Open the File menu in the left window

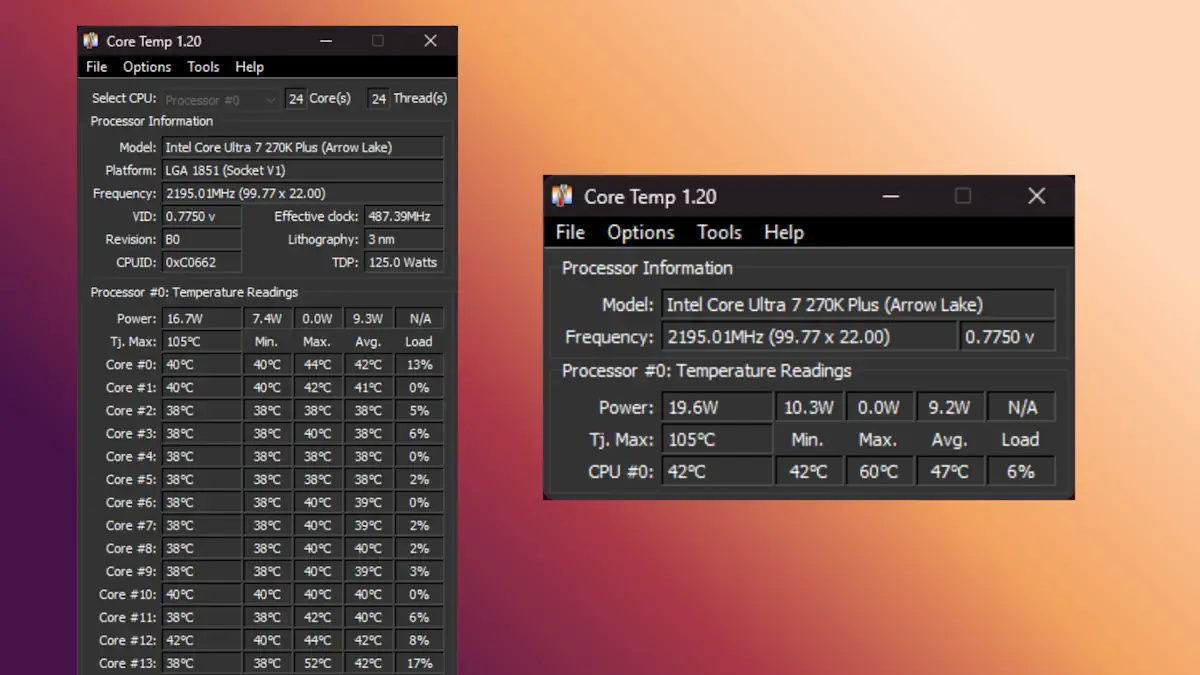click(95, 67)
